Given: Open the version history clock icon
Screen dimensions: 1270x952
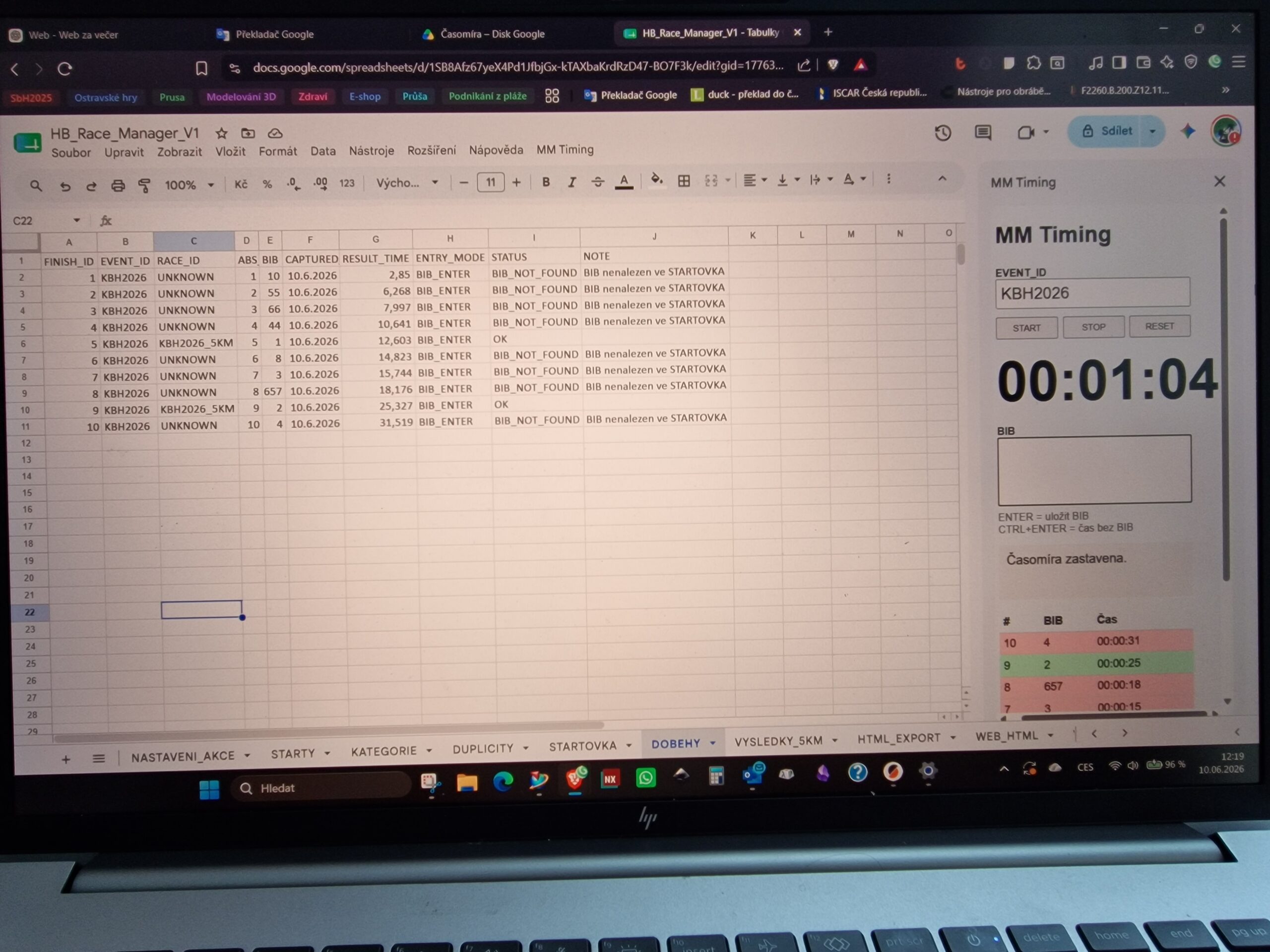Looking at the screenshot, I should click(943, 133).
